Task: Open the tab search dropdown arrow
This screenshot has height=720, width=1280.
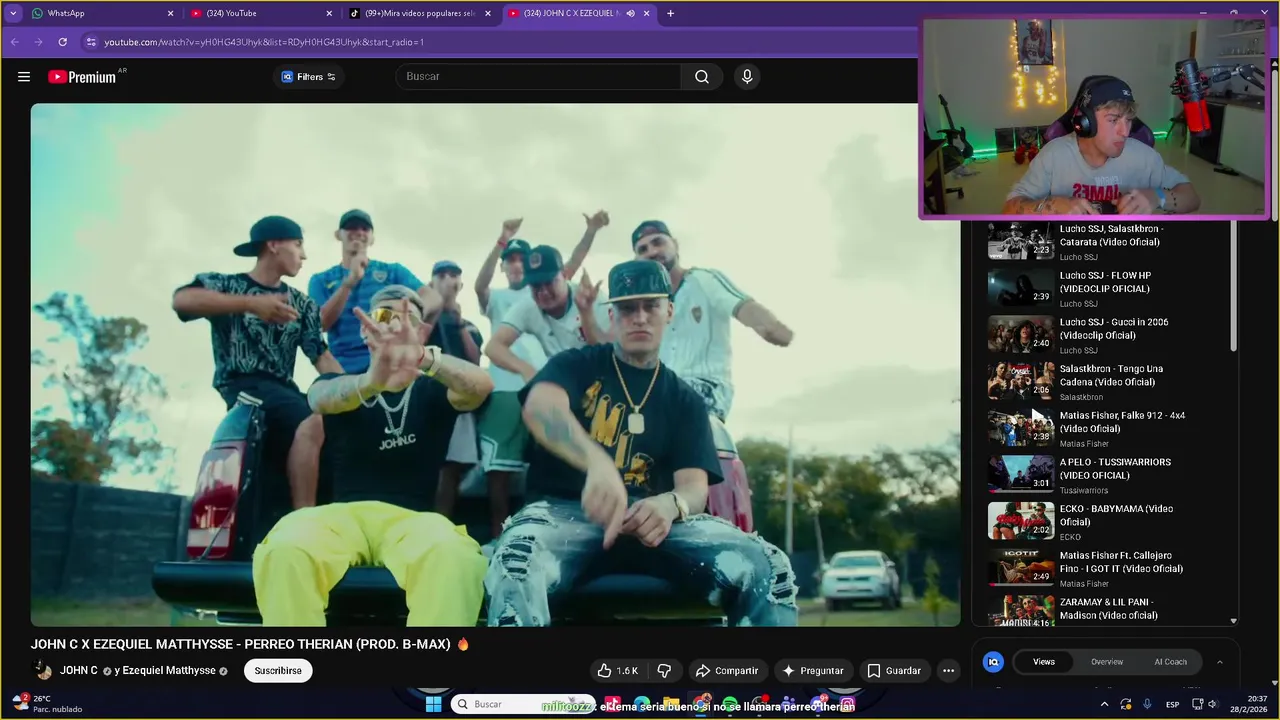Action: coord(13,13)
